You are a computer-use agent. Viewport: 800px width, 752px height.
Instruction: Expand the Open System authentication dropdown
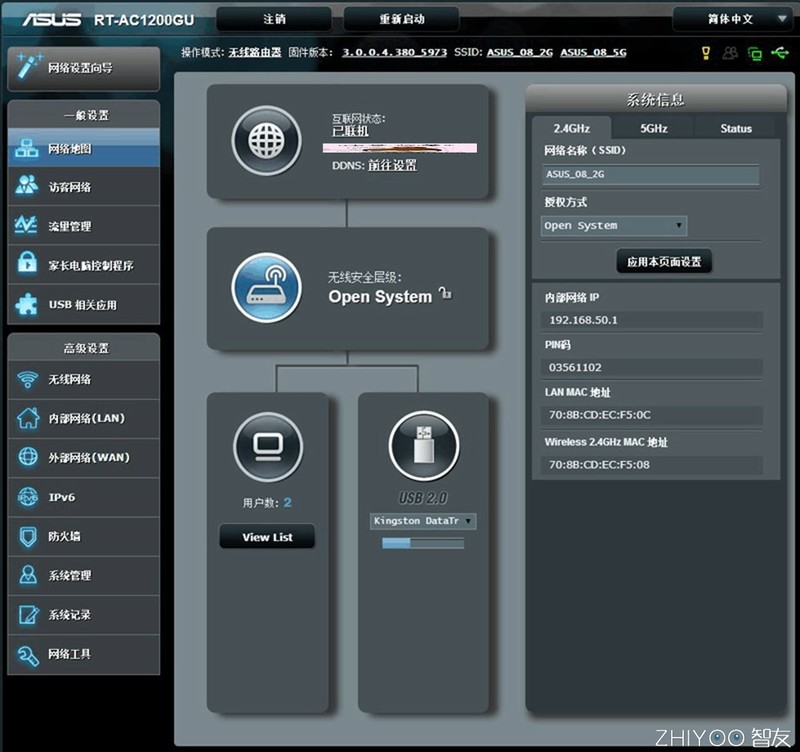(614, 225)
